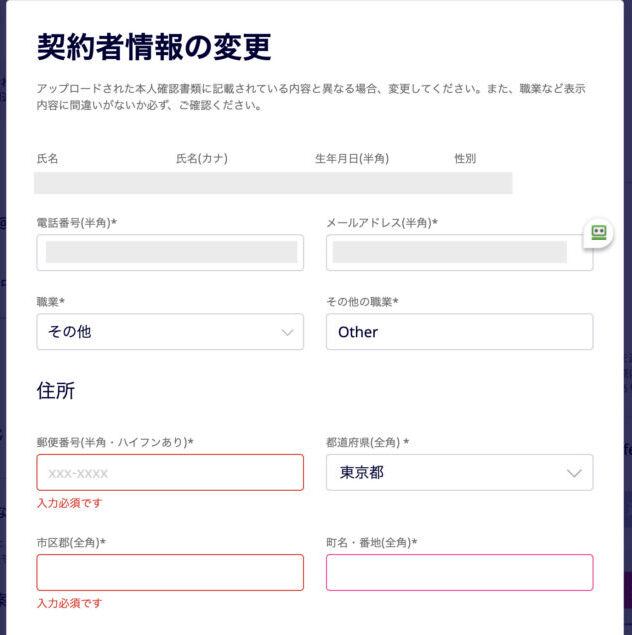Click the 電話番号(半角)* field label

[77, 222]
